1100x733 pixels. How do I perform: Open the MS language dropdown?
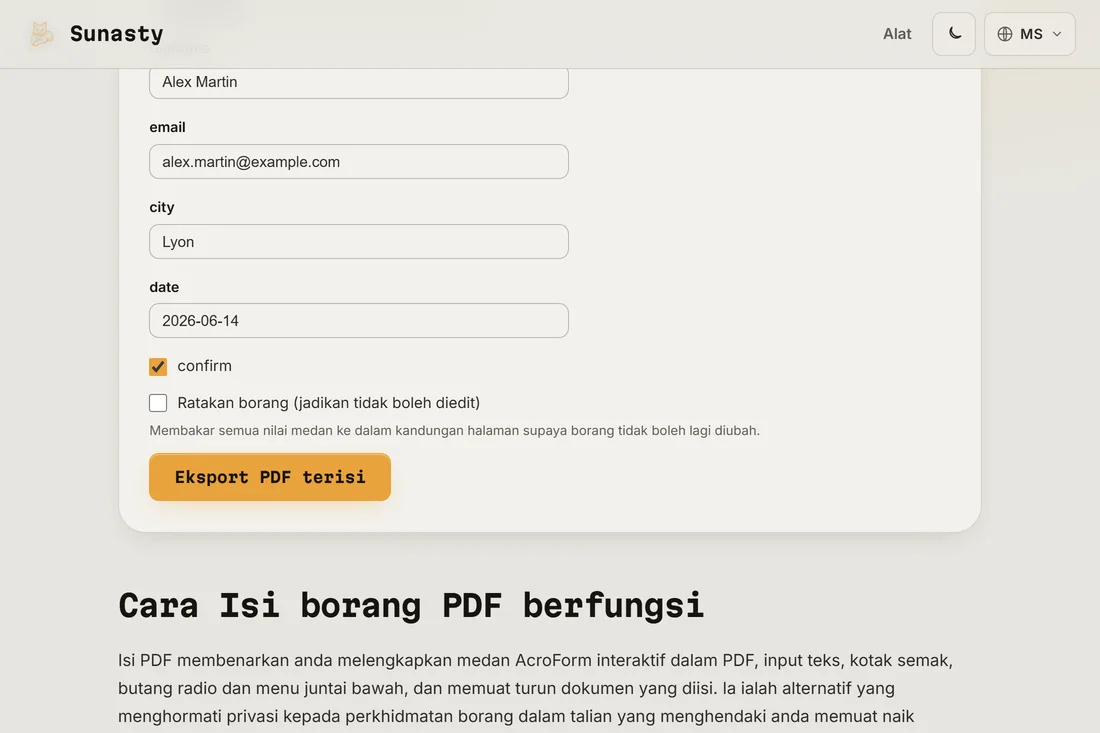click(1029, 34)
